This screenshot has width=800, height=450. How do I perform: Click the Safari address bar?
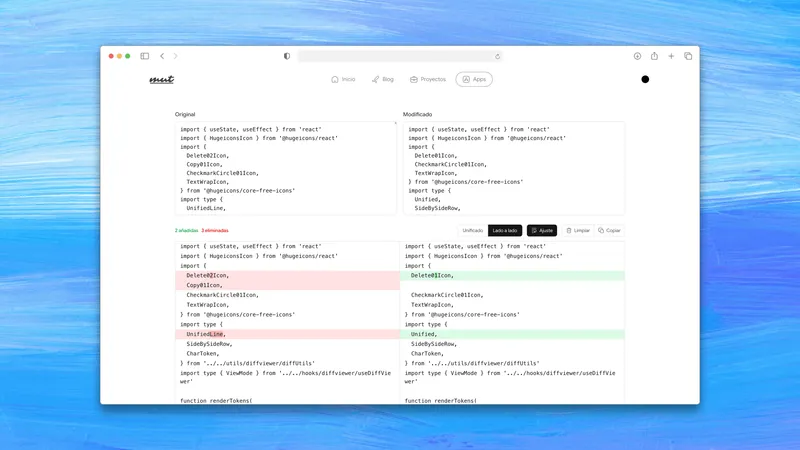click(400, 56)
